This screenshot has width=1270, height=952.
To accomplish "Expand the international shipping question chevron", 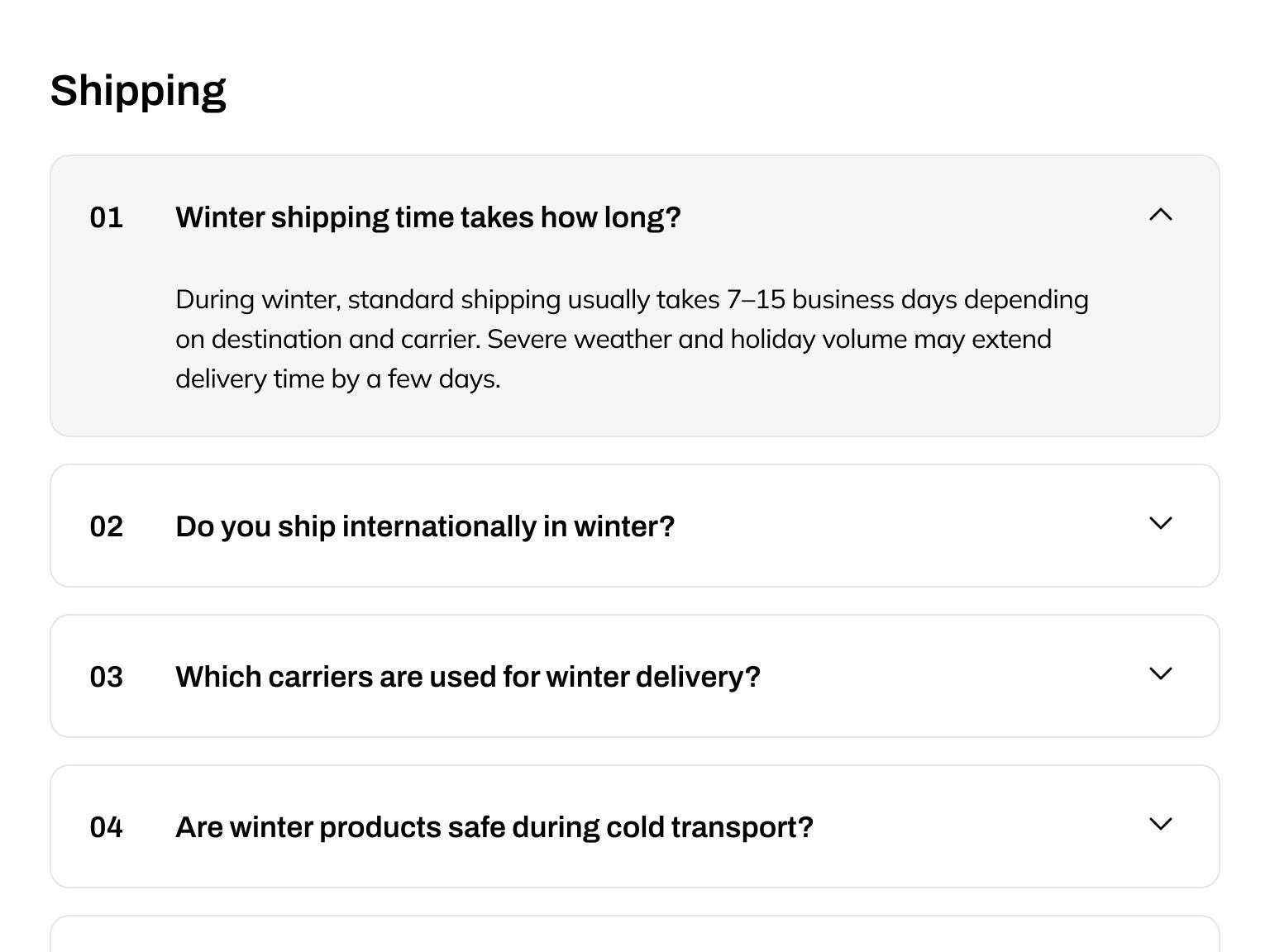I will coord(1161,524).
